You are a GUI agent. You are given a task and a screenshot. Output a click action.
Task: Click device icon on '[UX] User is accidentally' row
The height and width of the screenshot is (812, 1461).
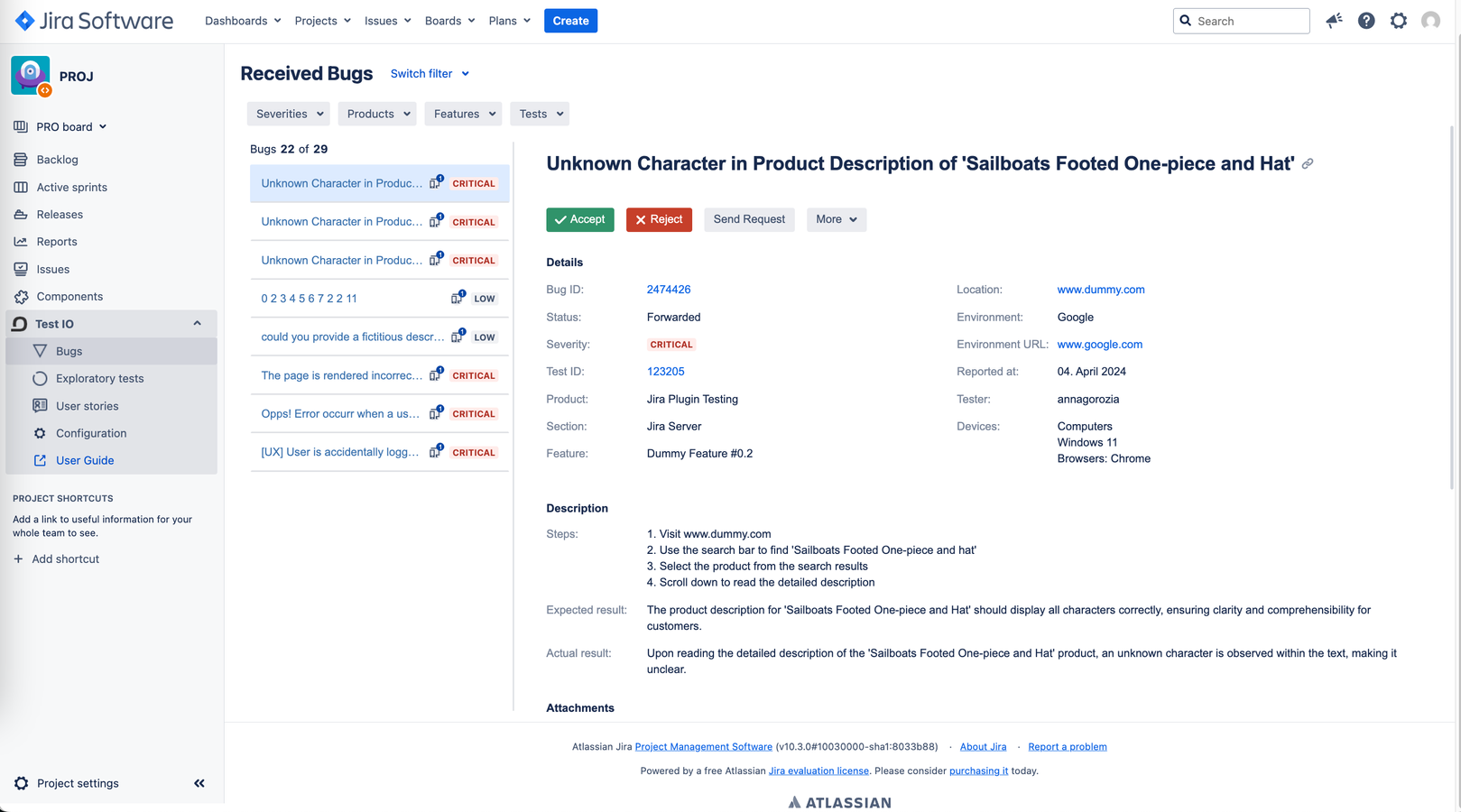pyautogui.click(x=437, y=450)
